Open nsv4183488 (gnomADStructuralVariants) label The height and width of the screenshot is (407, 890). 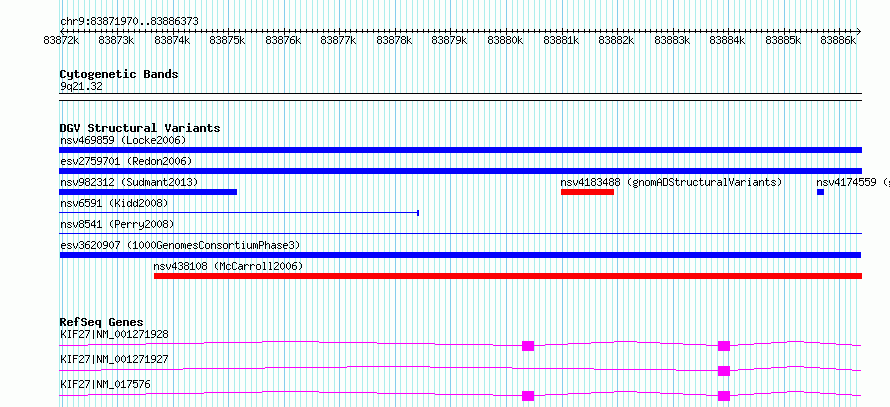671,182
